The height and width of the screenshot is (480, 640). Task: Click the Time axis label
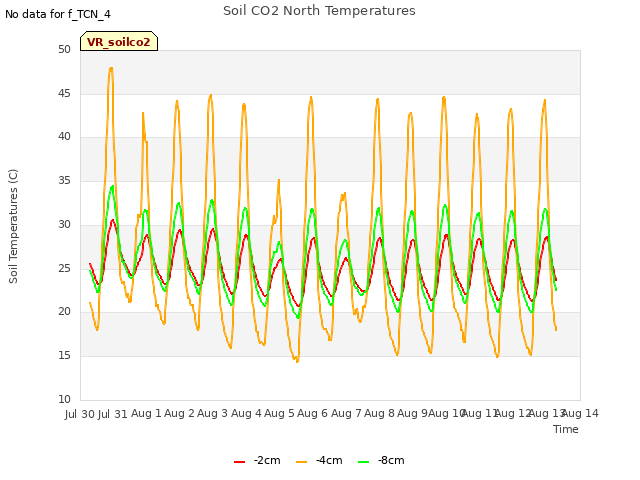[x=566, y=429]
